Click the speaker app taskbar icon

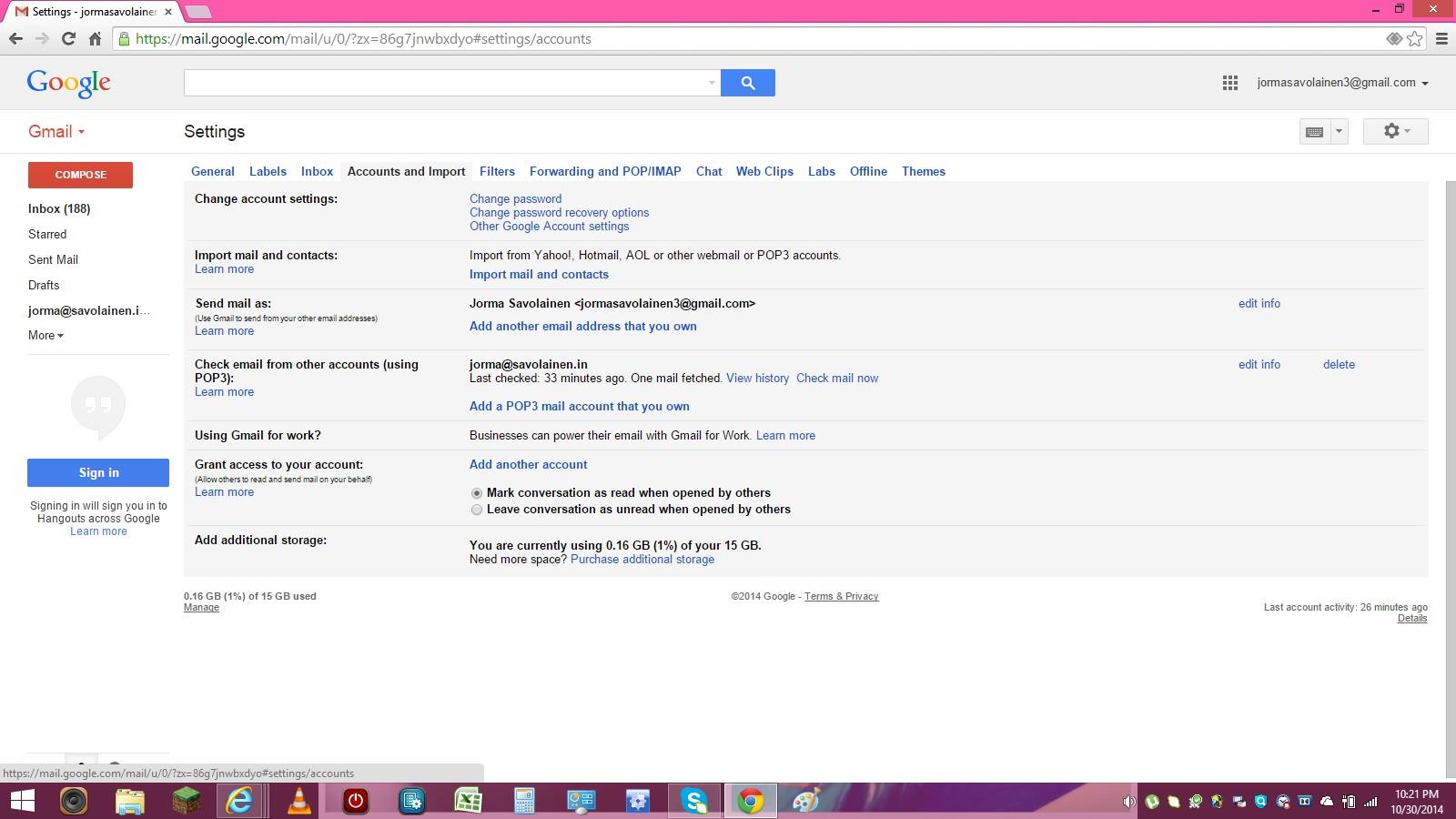click(x=74, y=801)
